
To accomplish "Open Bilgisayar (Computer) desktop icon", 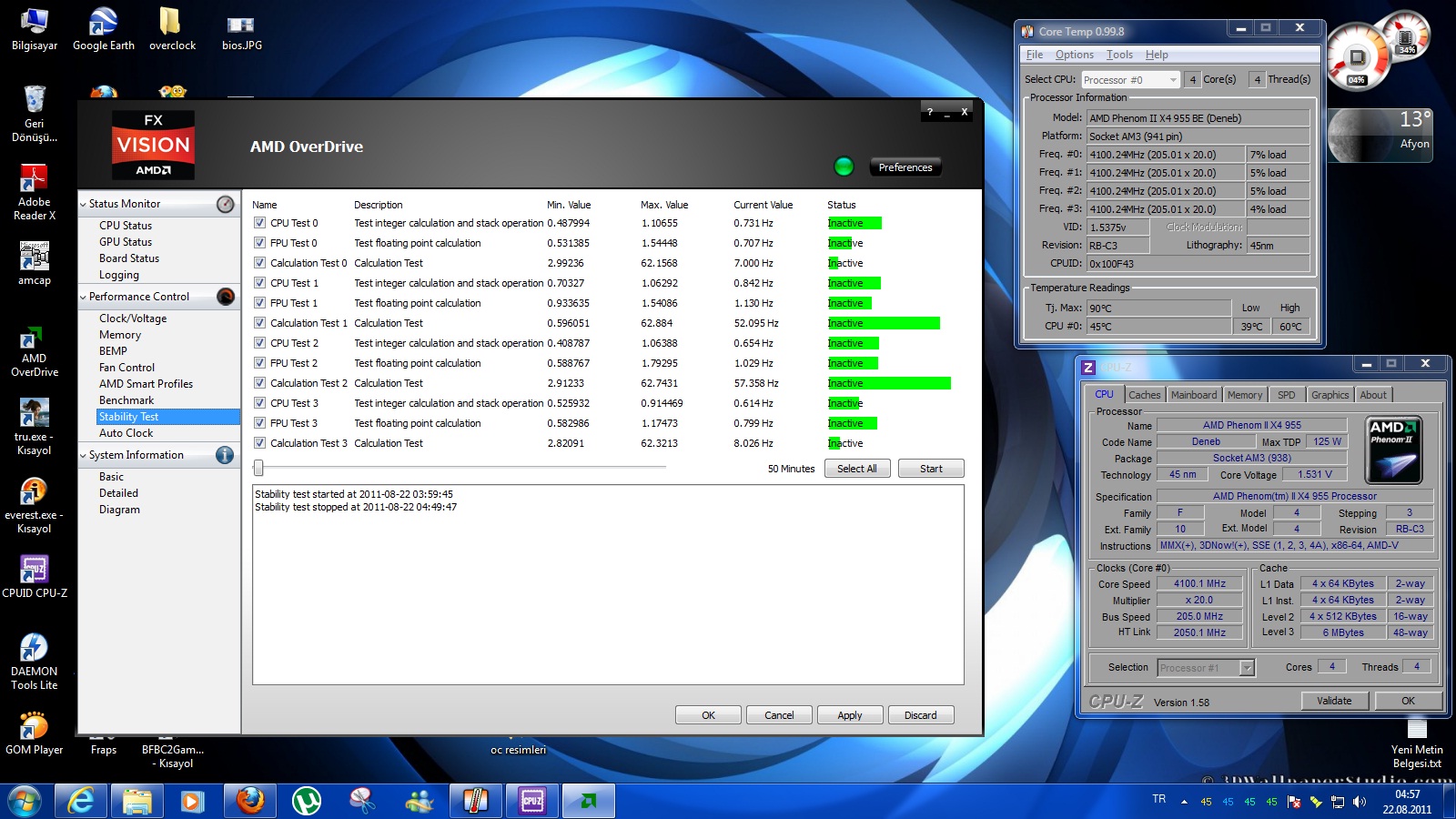I will (x=34, y=28).
